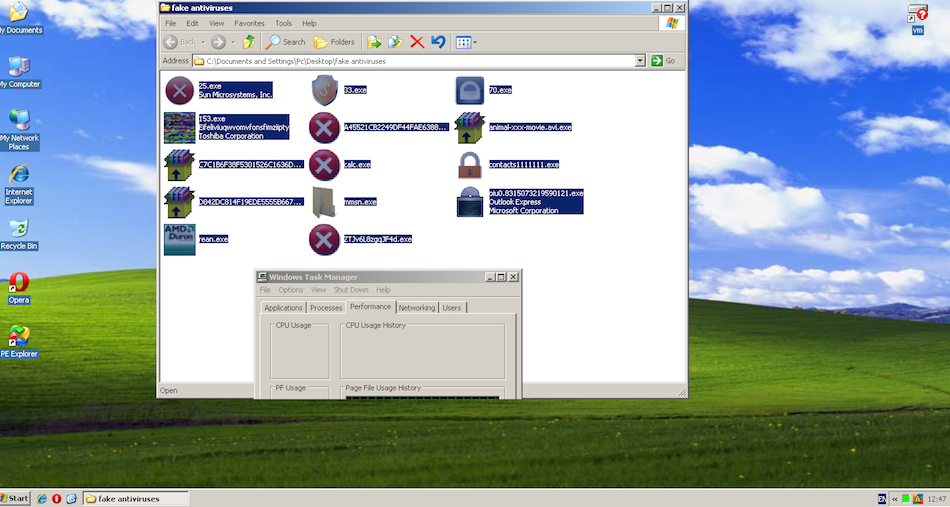Click the Go button beside address bar
950x507 pixels.
click(x=663, y=61)
